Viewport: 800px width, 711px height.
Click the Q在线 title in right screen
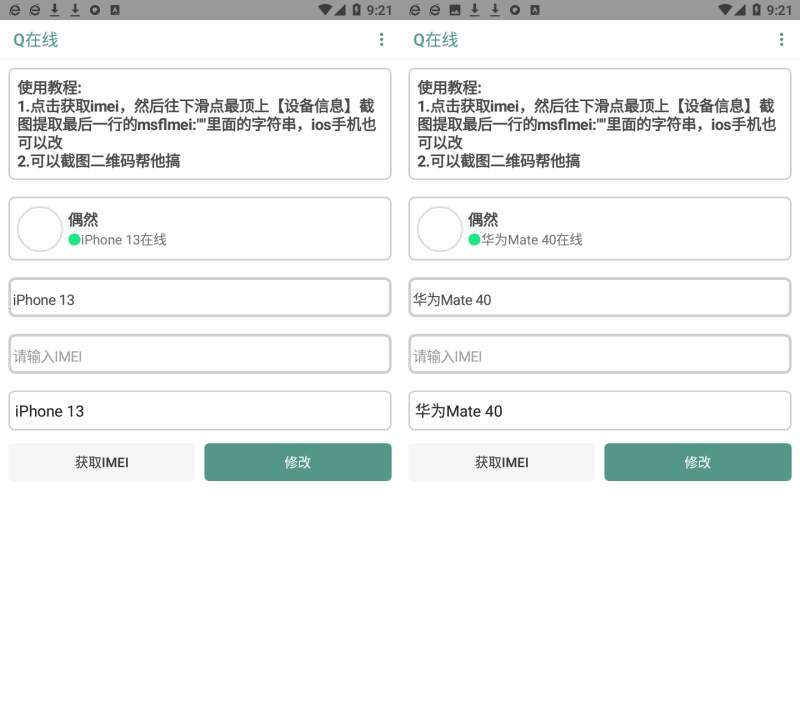point(436,40)
